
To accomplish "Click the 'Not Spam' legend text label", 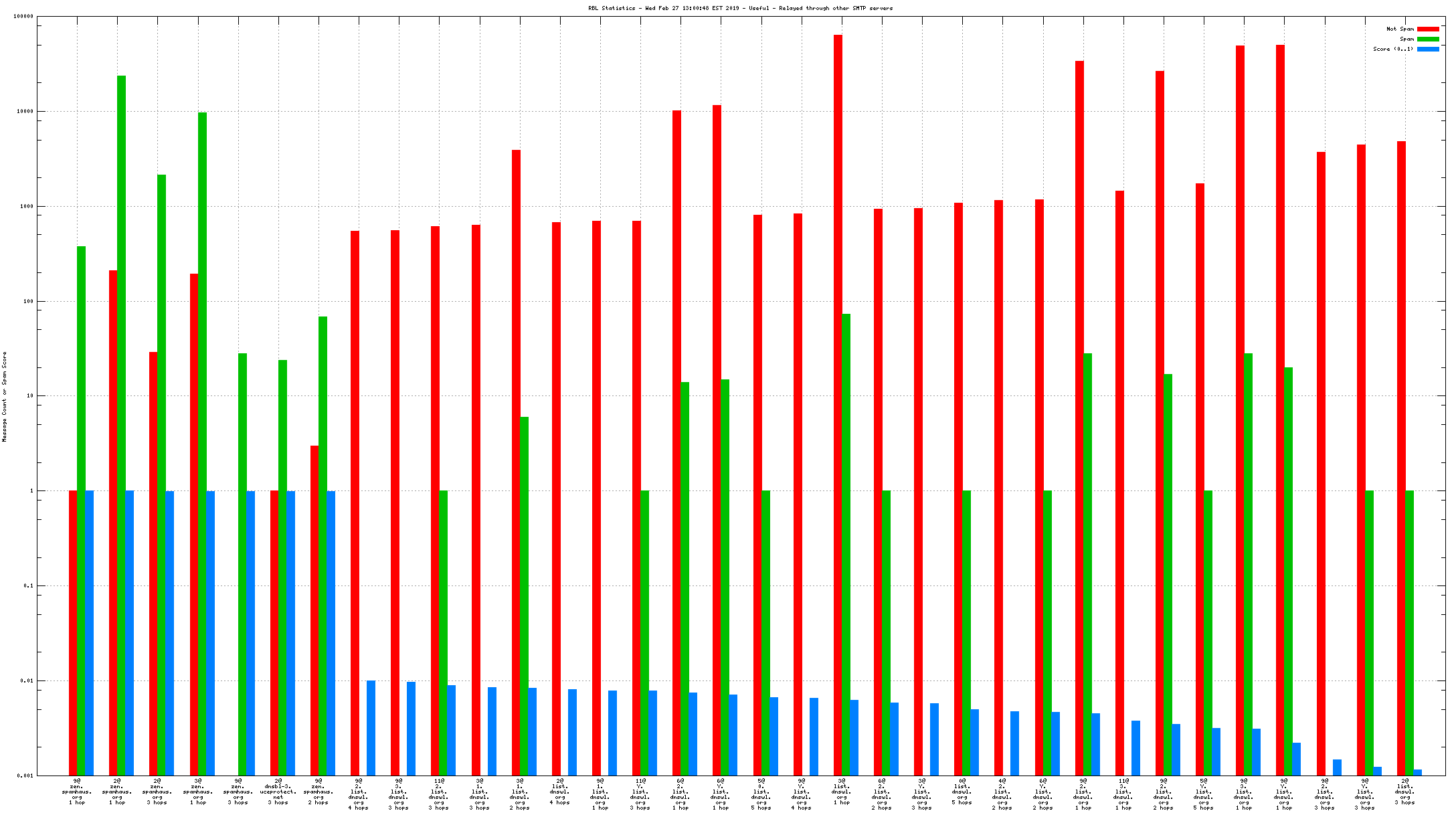I will coord(1400,29).
